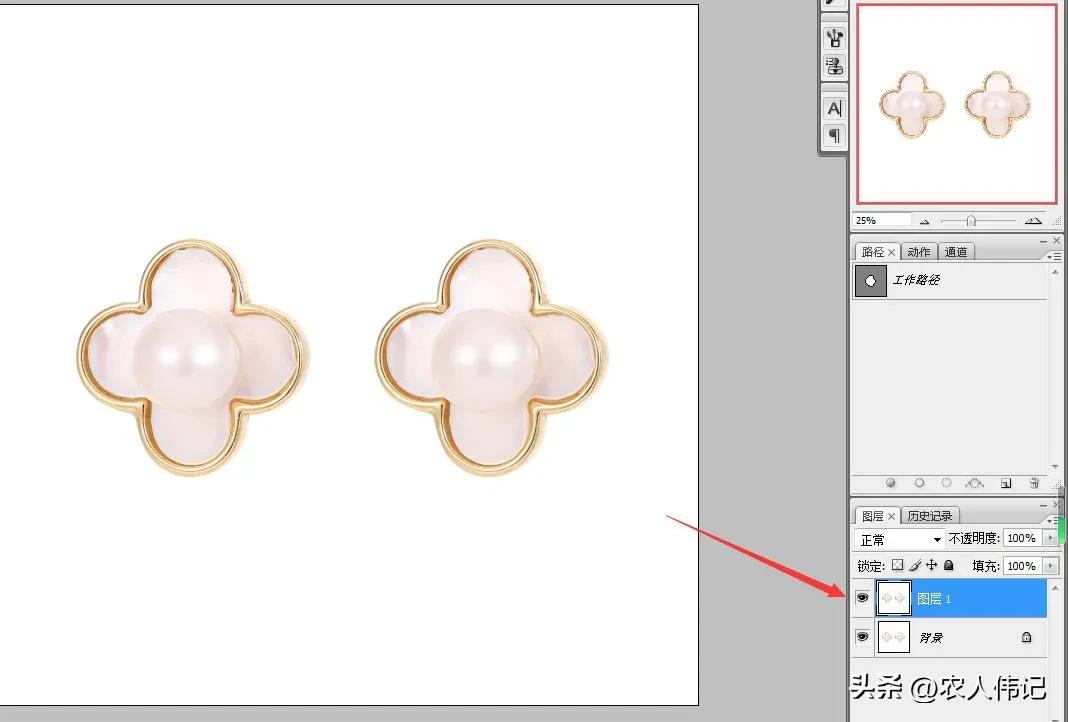Click the 背景 layer thumbnail
This screenshot has height=722, width=1068.
[894, 637]
